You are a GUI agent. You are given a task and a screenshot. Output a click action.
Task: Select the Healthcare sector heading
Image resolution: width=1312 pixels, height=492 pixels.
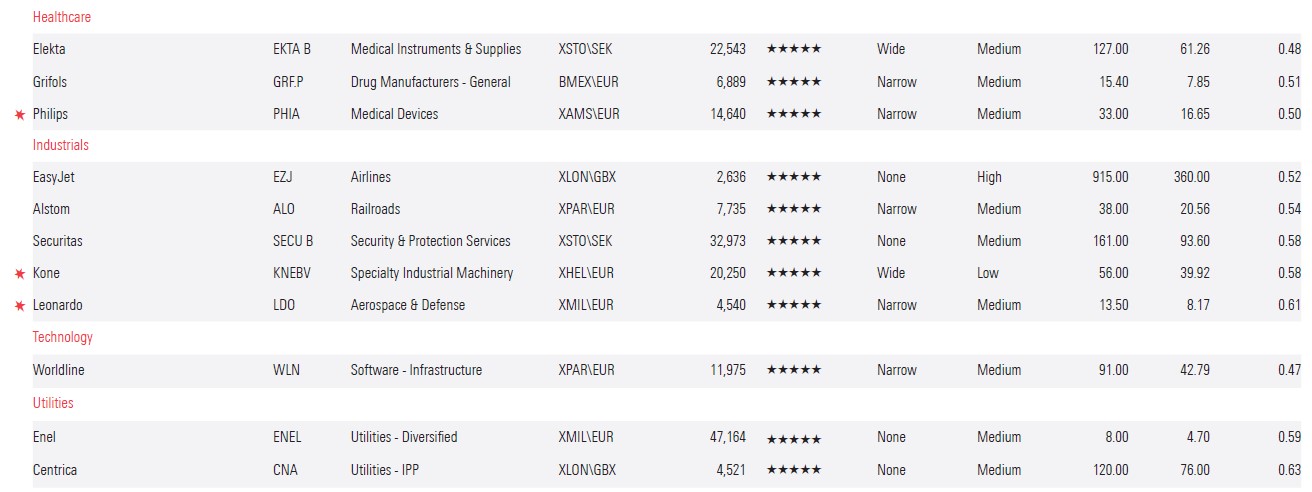click(x=62, y=17)
